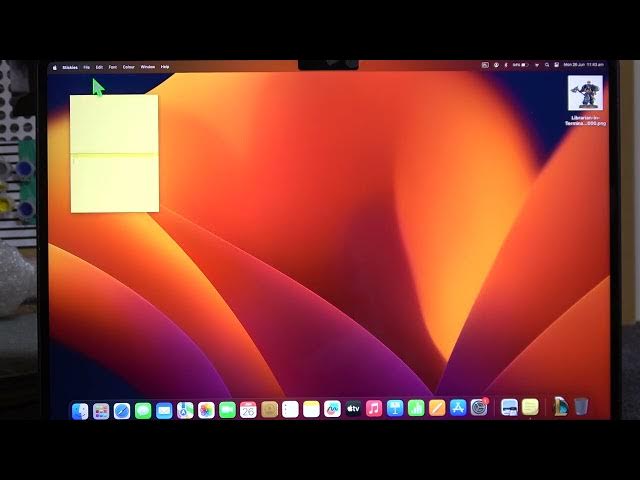Open the Mail app icon
Image resolution: width=640 pixels, height=480 pixels.
[164, 410]
